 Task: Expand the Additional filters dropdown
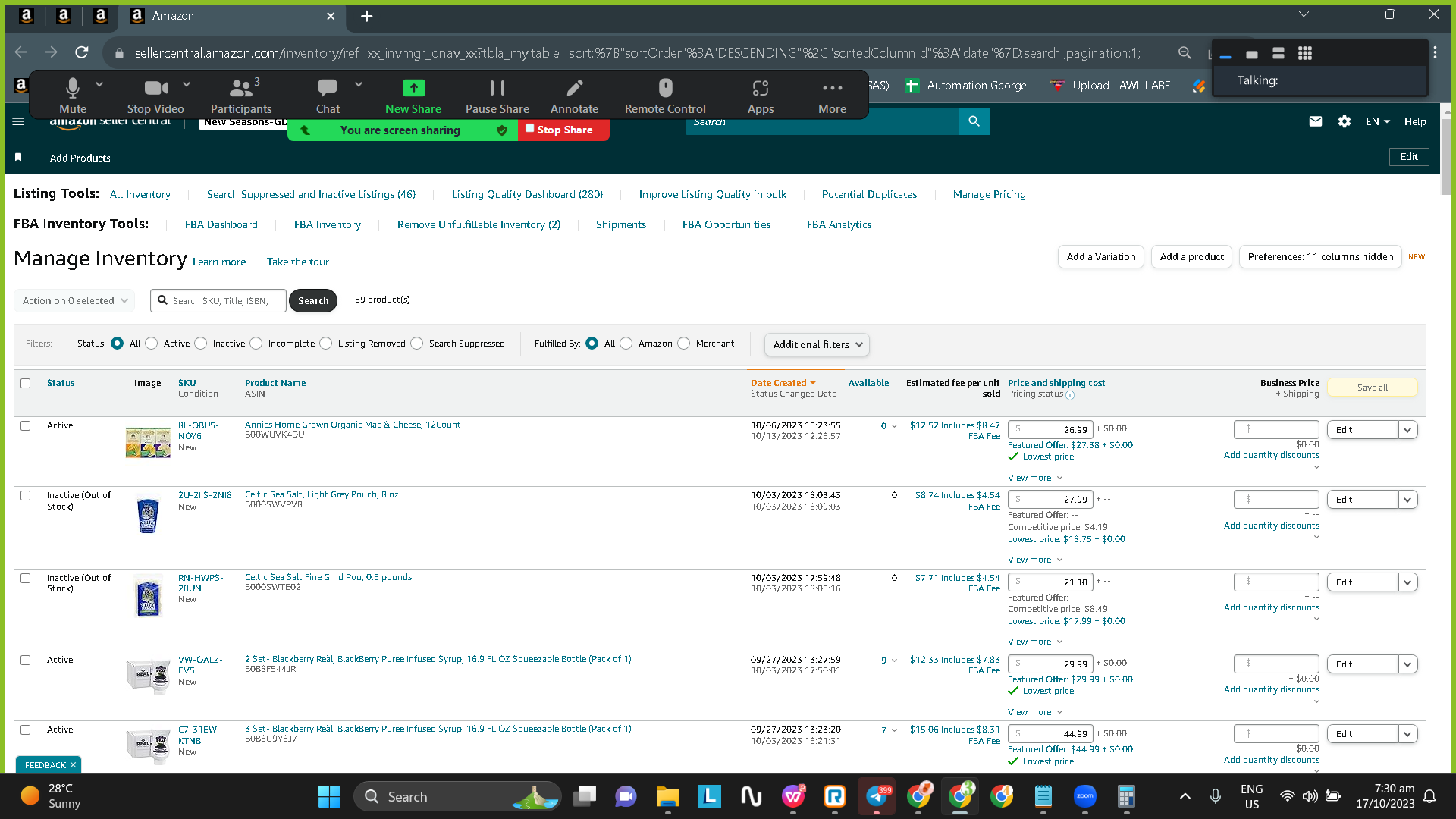pos(817,344)
